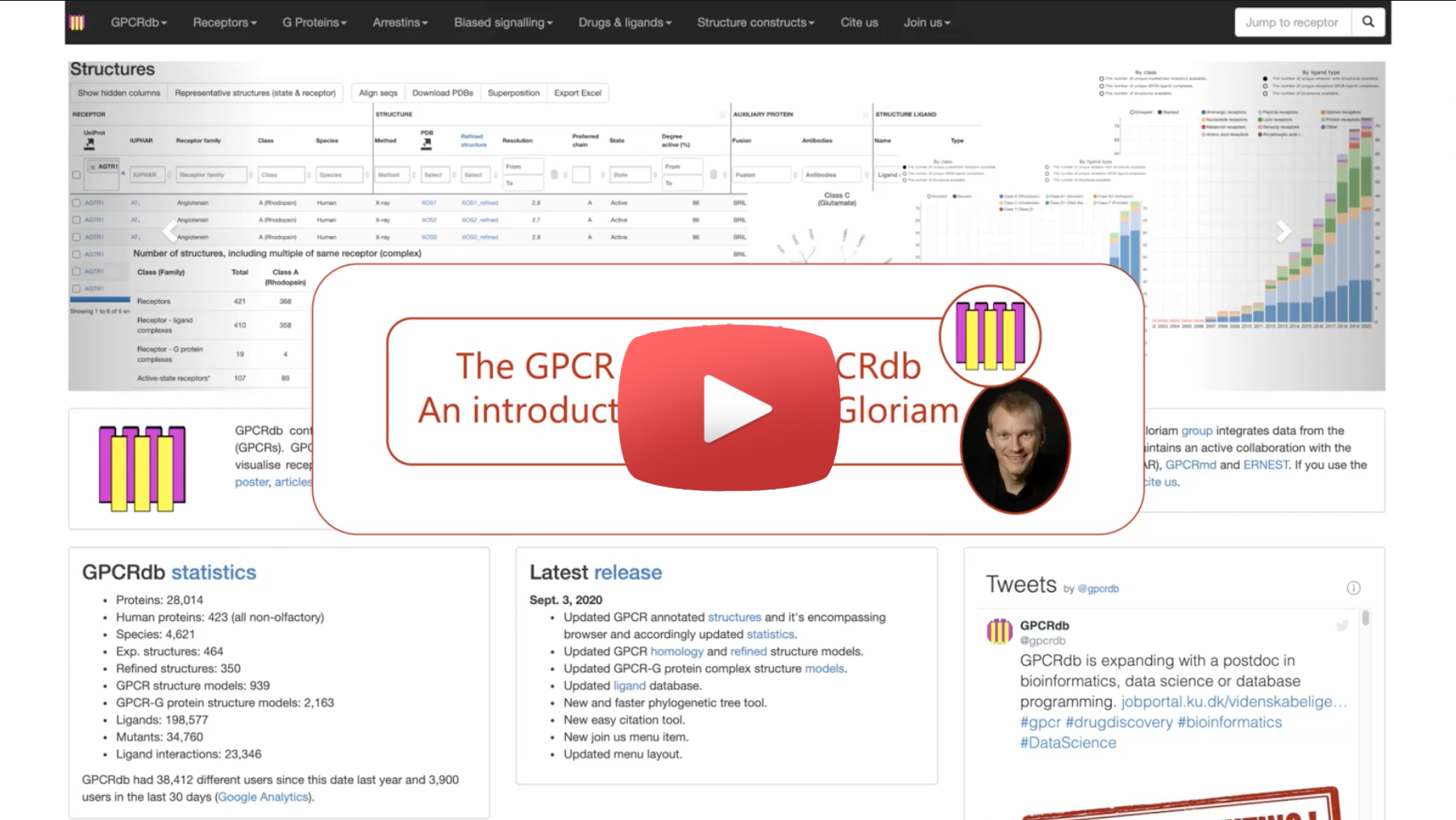
Task: Click the Jump to receptor search field
Action: coord(1292,22)
